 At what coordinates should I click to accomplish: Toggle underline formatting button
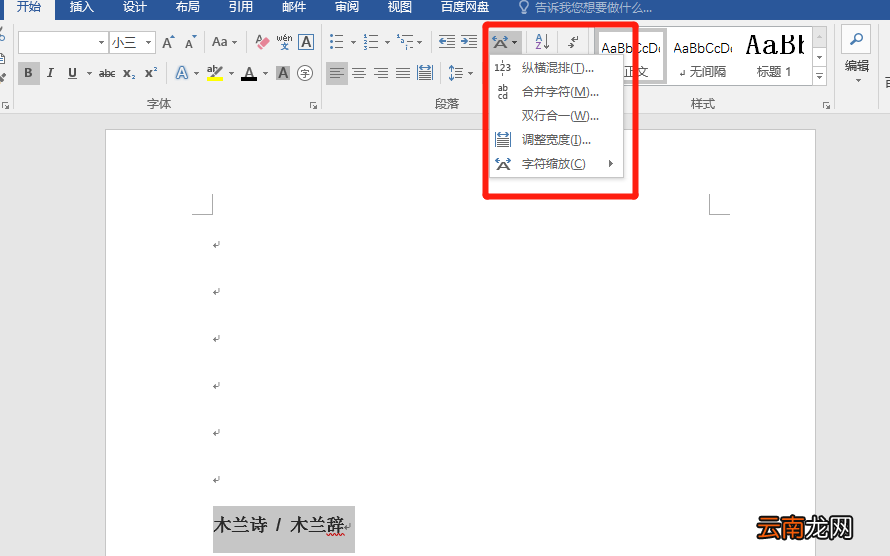point(72,73)
